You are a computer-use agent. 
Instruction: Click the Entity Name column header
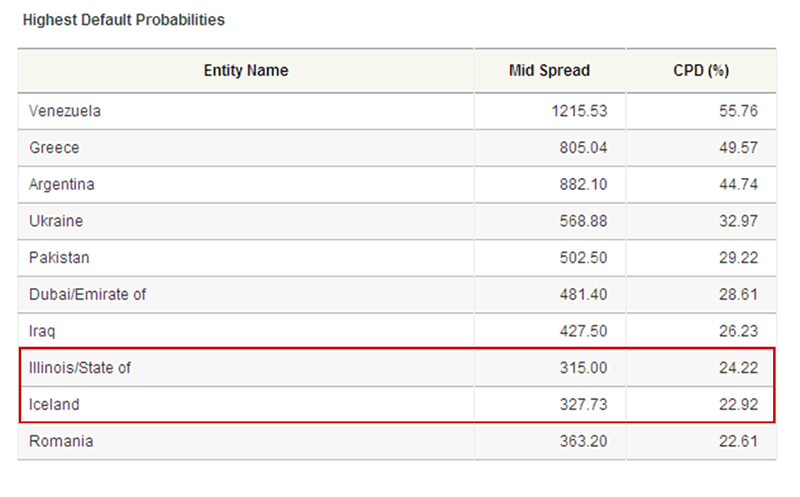pos(246,71)
